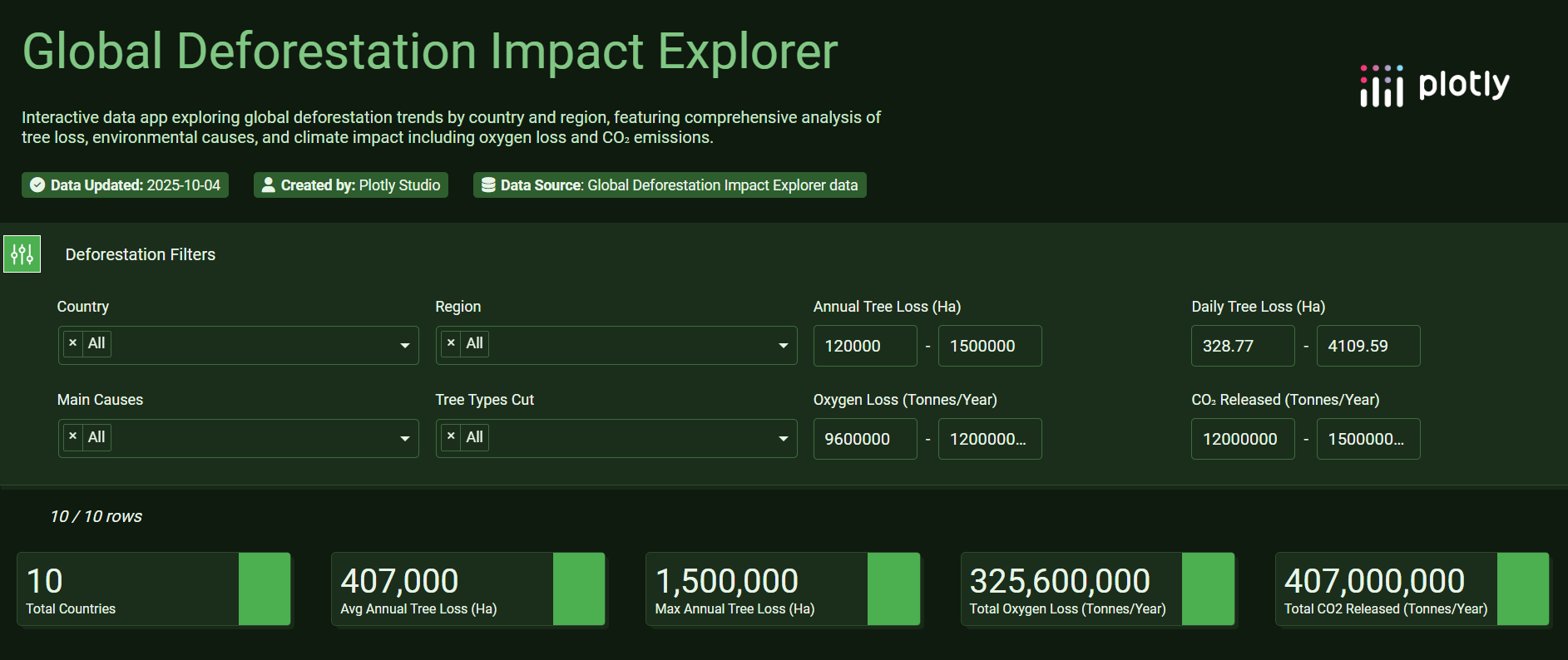
Task: Click the Oxygen Loss (Tonnes/Year) label
Action: [905, 400]
